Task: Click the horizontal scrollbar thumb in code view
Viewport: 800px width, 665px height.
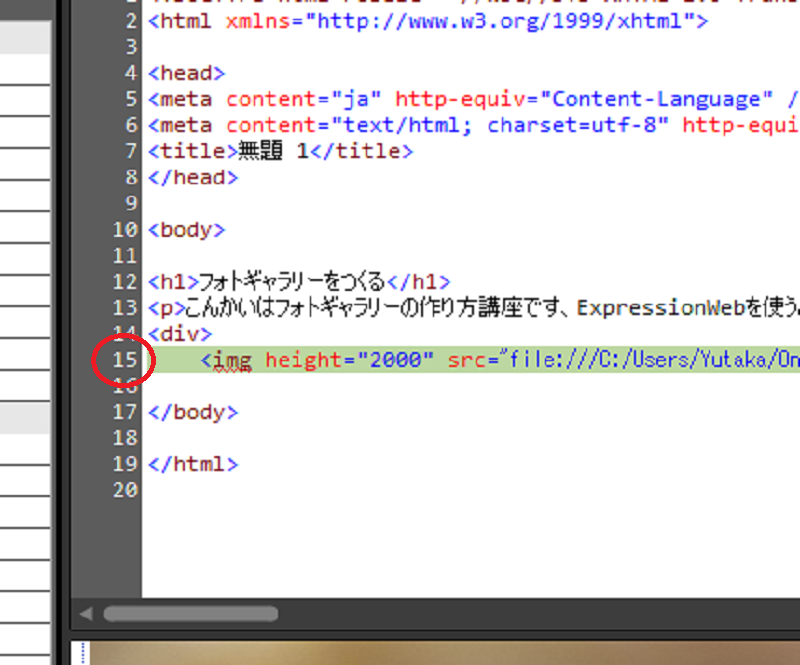Action: 191,613
